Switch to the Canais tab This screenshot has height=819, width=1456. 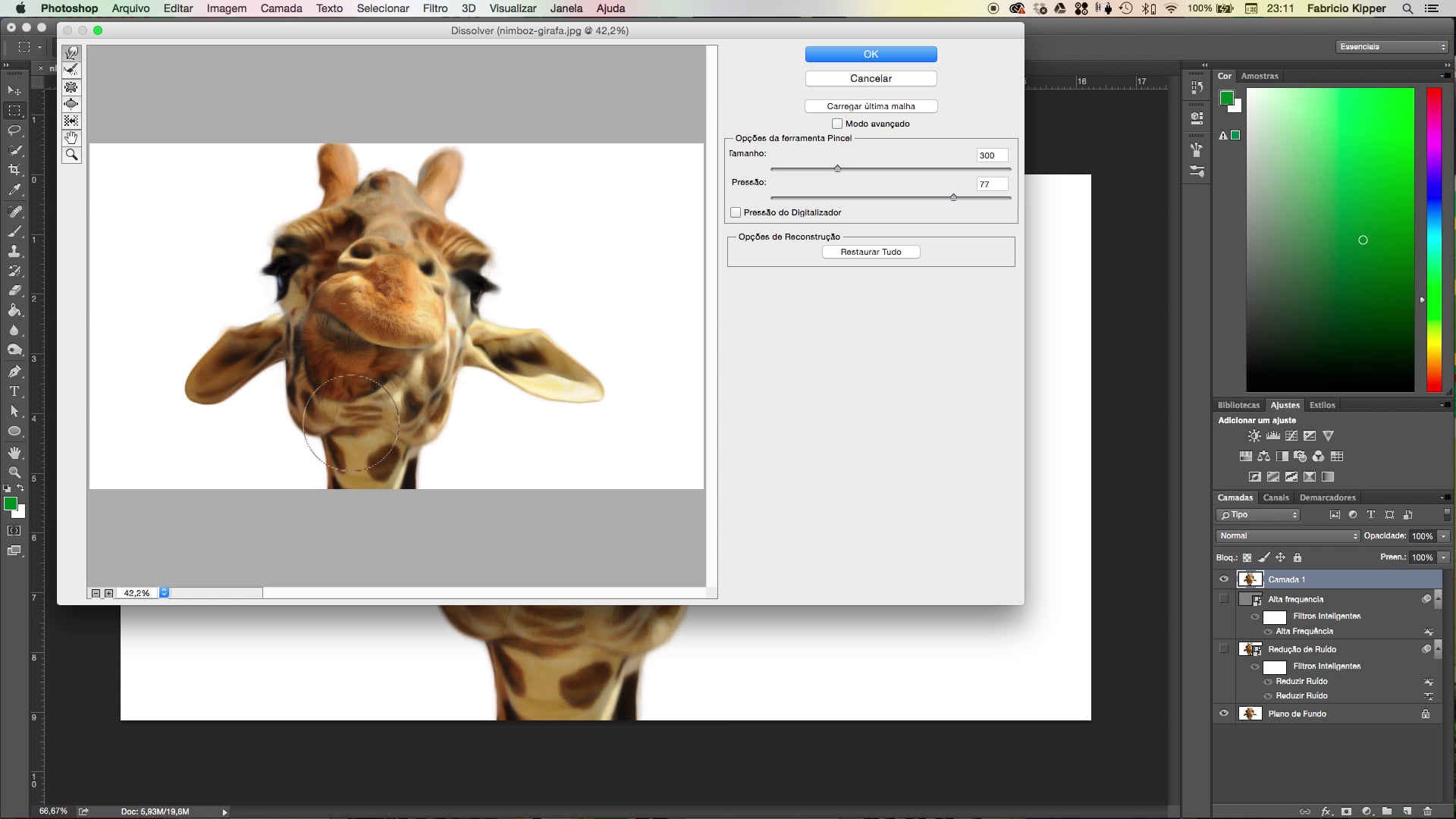1276,497
